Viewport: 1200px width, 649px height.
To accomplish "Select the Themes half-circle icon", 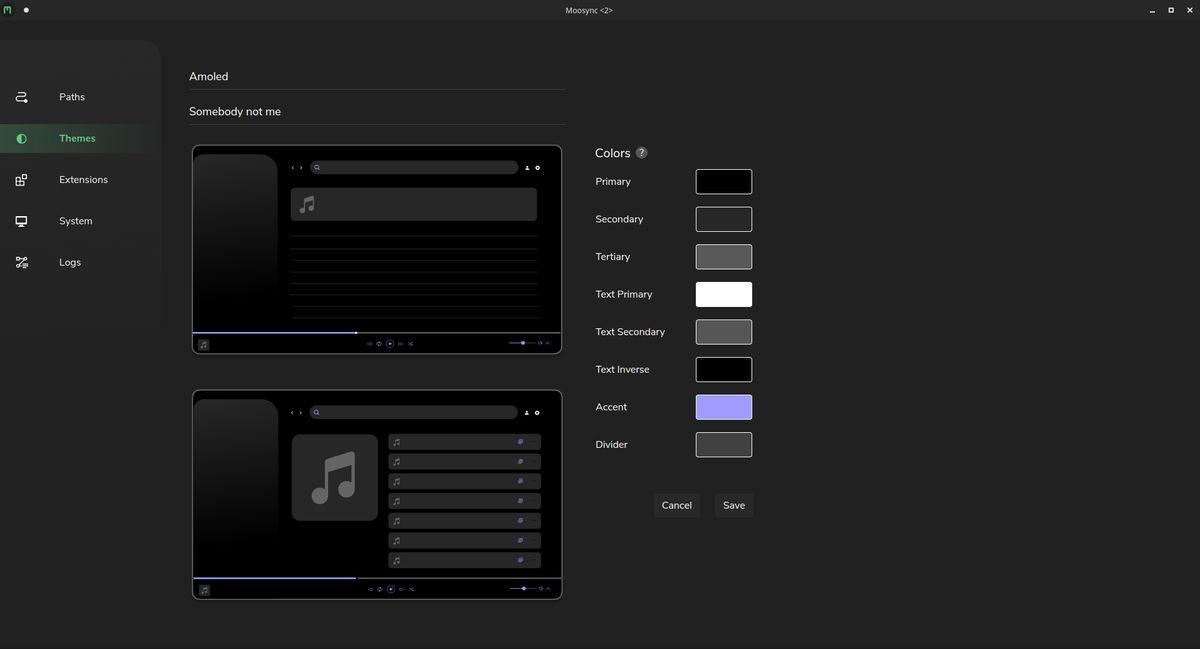I will (x=21, y=139).
